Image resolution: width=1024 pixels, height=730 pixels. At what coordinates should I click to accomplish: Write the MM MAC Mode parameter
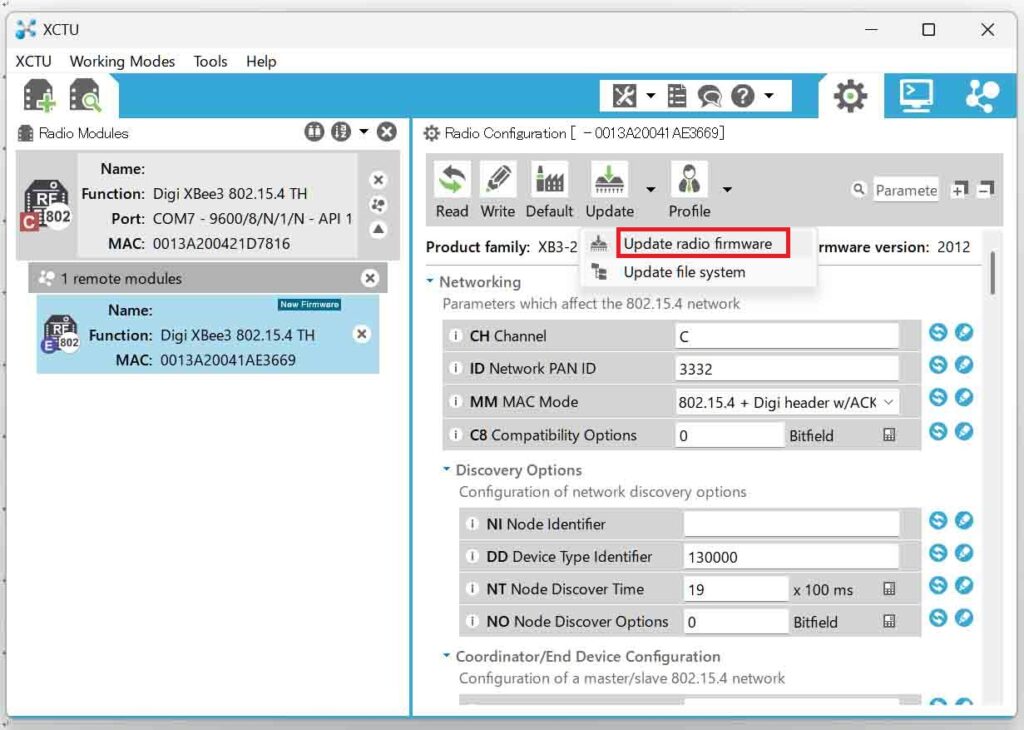point(964,397)
